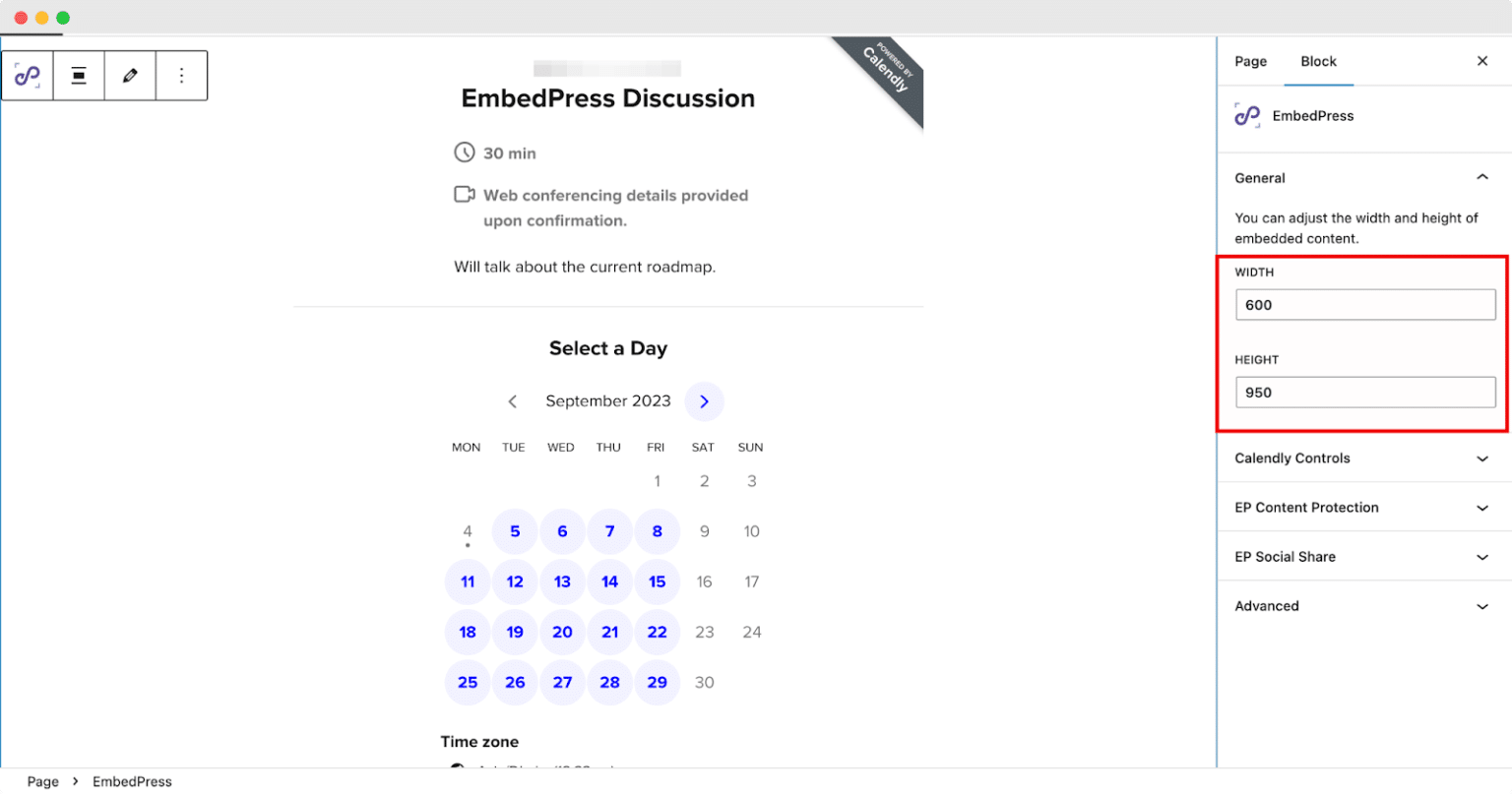Expand the Calendly Controls section
The height and width of the screenshot is (794, 1512).
pos(1364,458)
